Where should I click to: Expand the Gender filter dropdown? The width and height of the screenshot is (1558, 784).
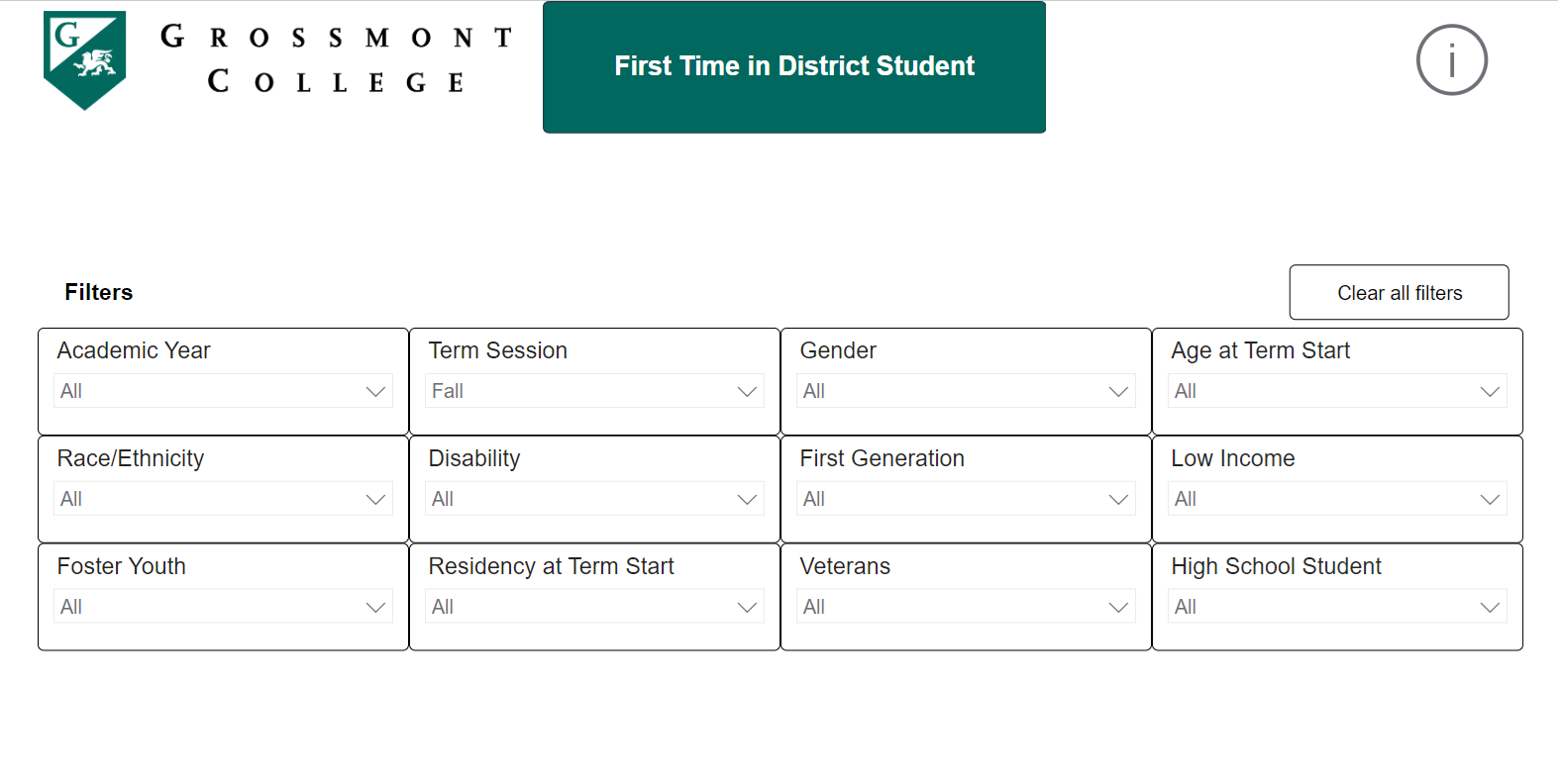click(x=966, y=391)
